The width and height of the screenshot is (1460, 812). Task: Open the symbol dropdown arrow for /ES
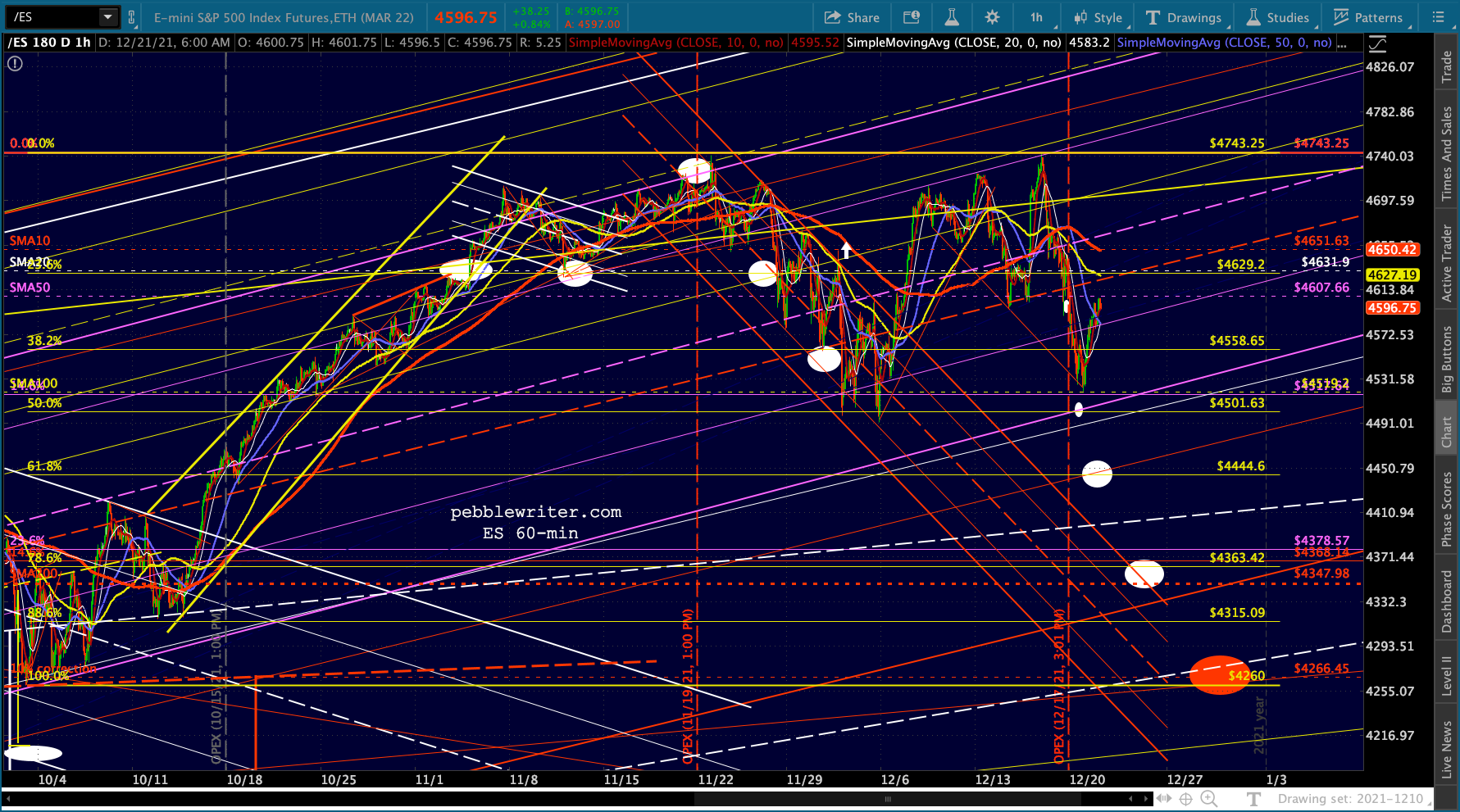(x=107, y=16)
